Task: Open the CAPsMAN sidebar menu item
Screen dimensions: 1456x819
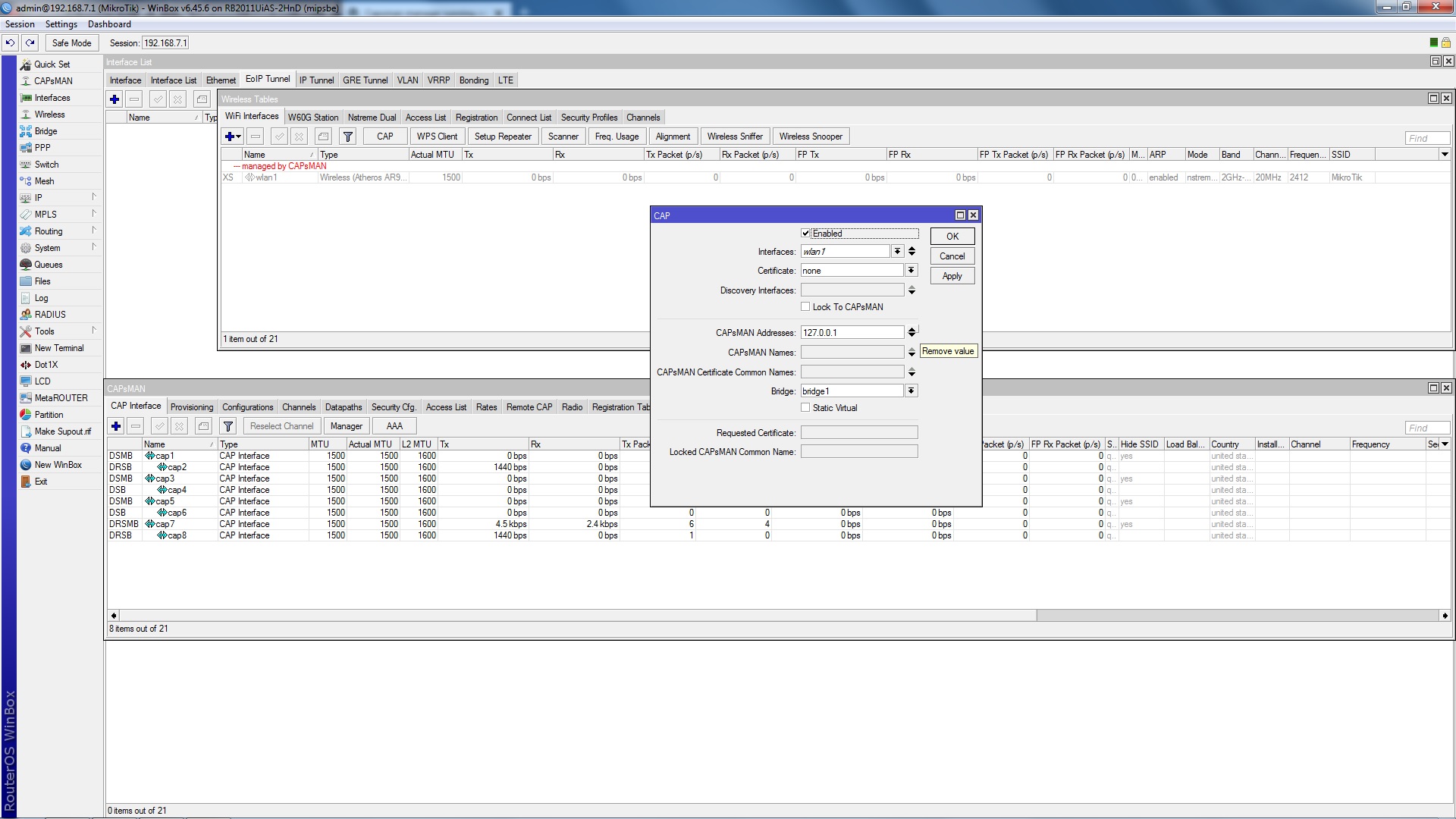Action: (x=53, y=81)
